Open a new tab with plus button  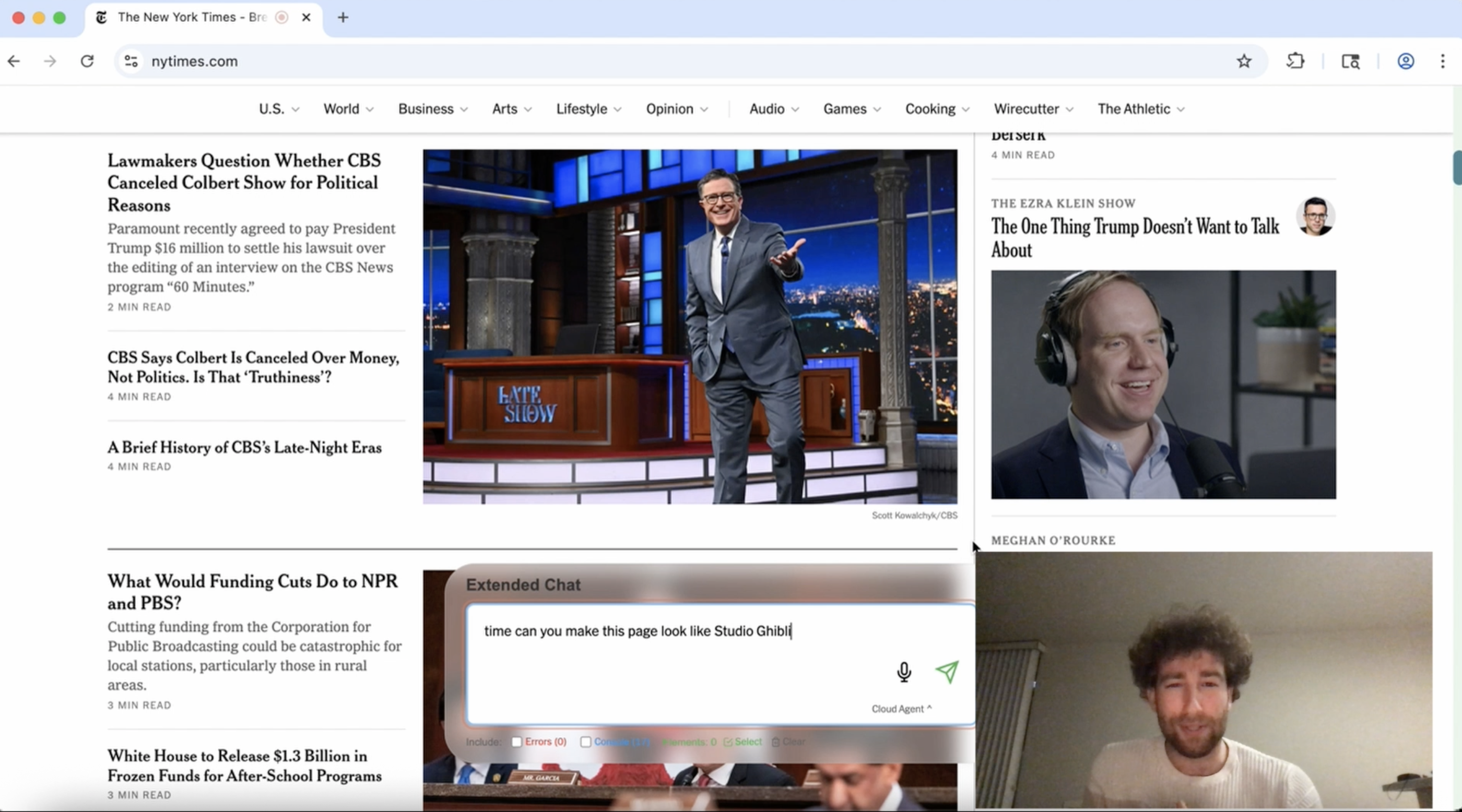(343, 18)
